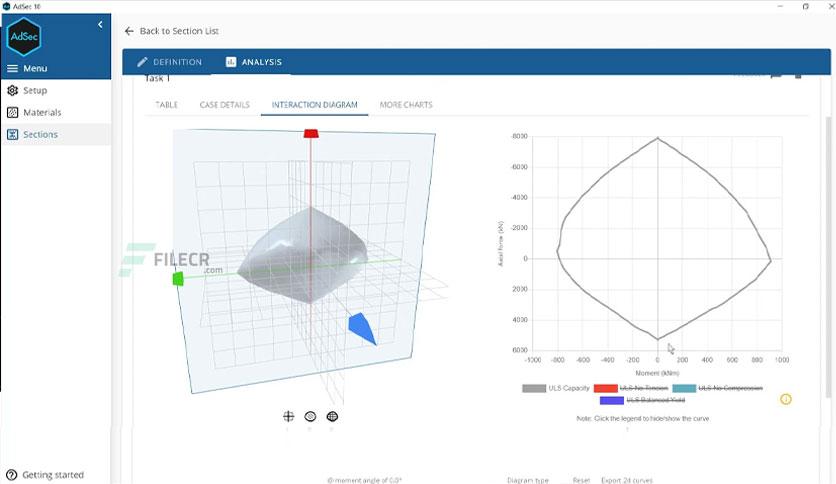Open the Table tab
Screen dimensions: 836x484
[166, 105]
